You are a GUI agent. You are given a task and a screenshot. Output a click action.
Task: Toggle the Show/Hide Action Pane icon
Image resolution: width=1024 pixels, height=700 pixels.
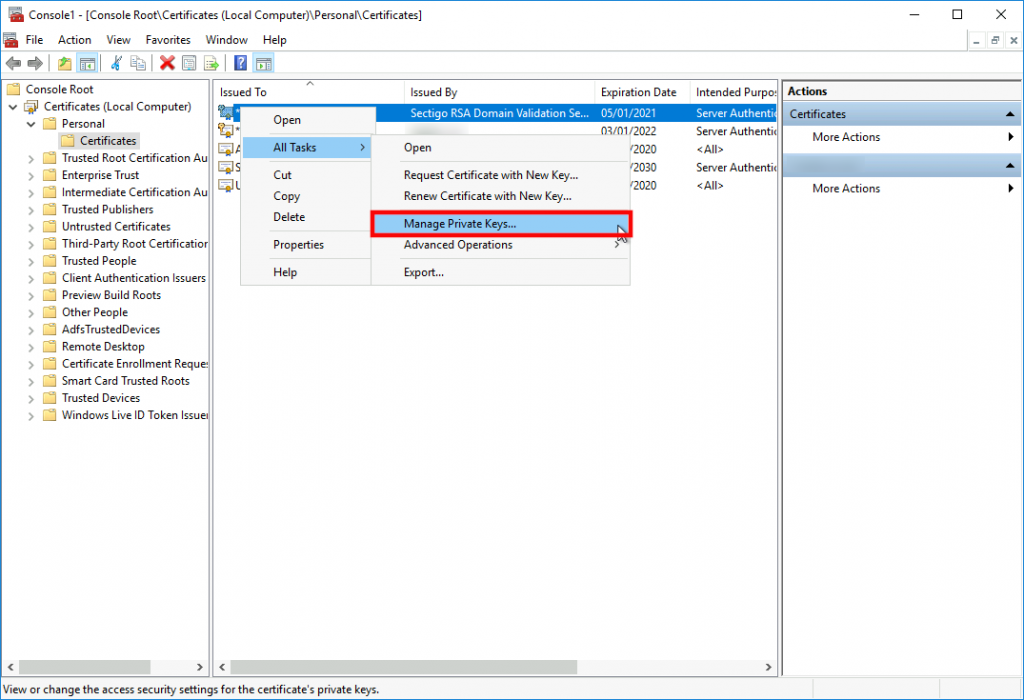[x=262, y=62]
